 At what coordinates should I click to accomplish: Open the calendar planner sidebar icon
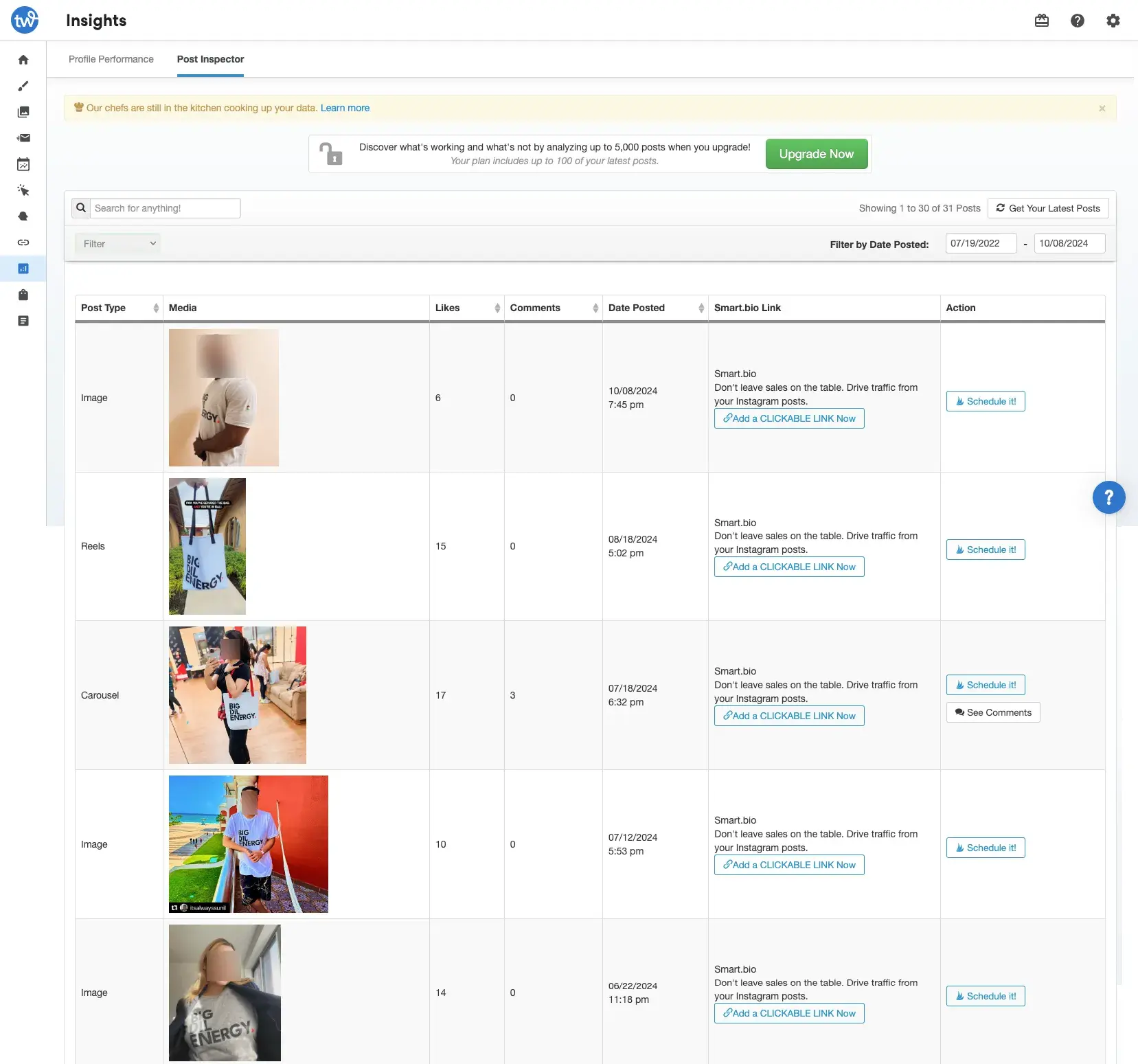tap(23, 164)
